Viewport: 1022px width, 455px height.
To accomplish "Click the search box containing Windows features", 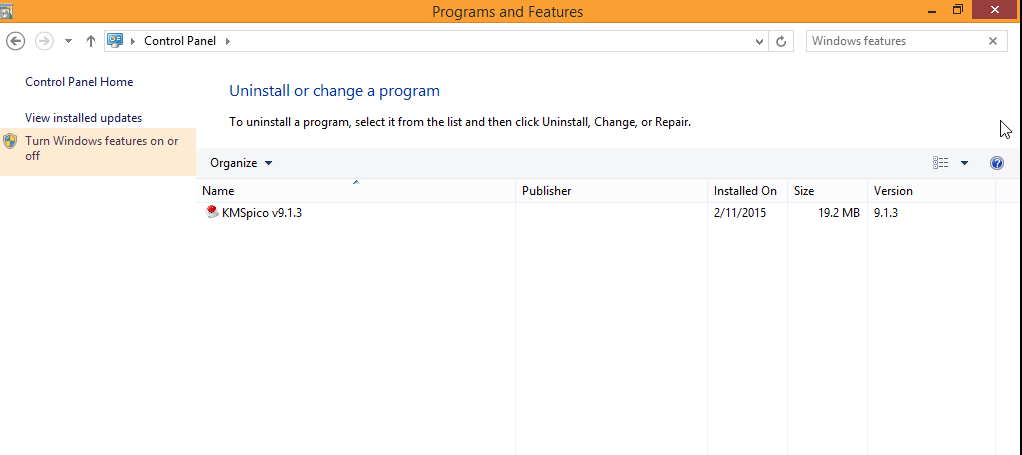I will 896,41.
